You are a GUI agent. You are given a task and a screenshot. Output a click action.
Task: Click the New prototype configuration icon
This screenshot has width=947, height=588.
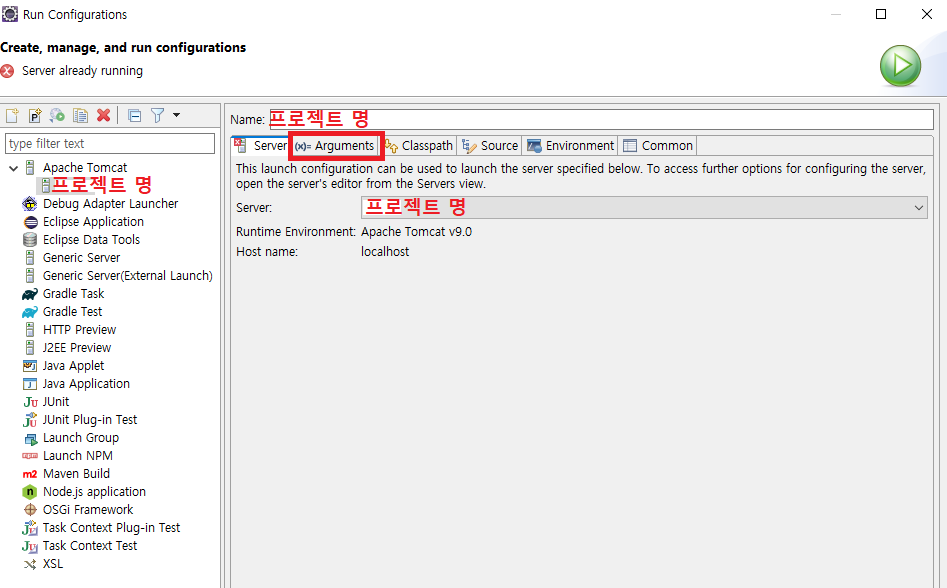[35, 115]
